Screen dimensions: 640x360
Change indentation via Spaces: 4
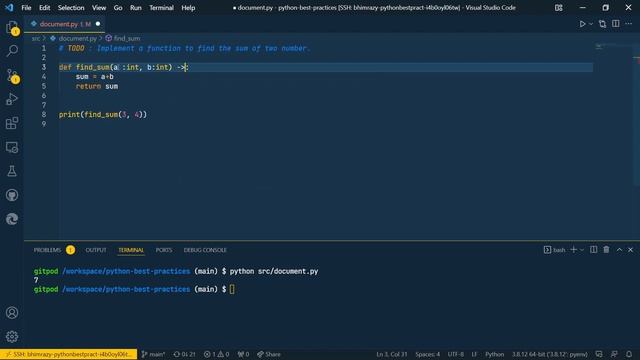[427, 354]
